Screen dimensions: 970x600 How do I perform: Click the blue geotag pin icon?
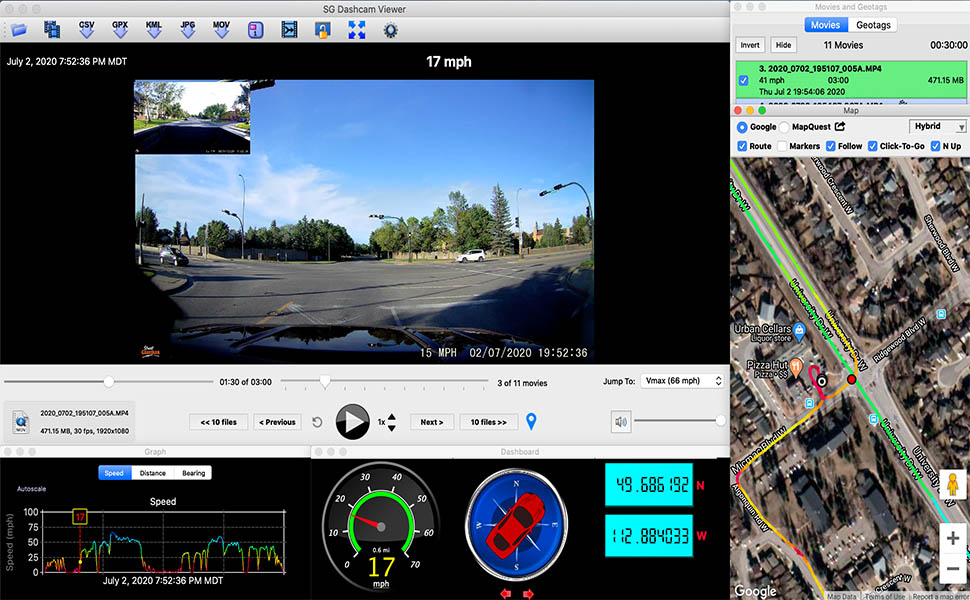point(532,422)
